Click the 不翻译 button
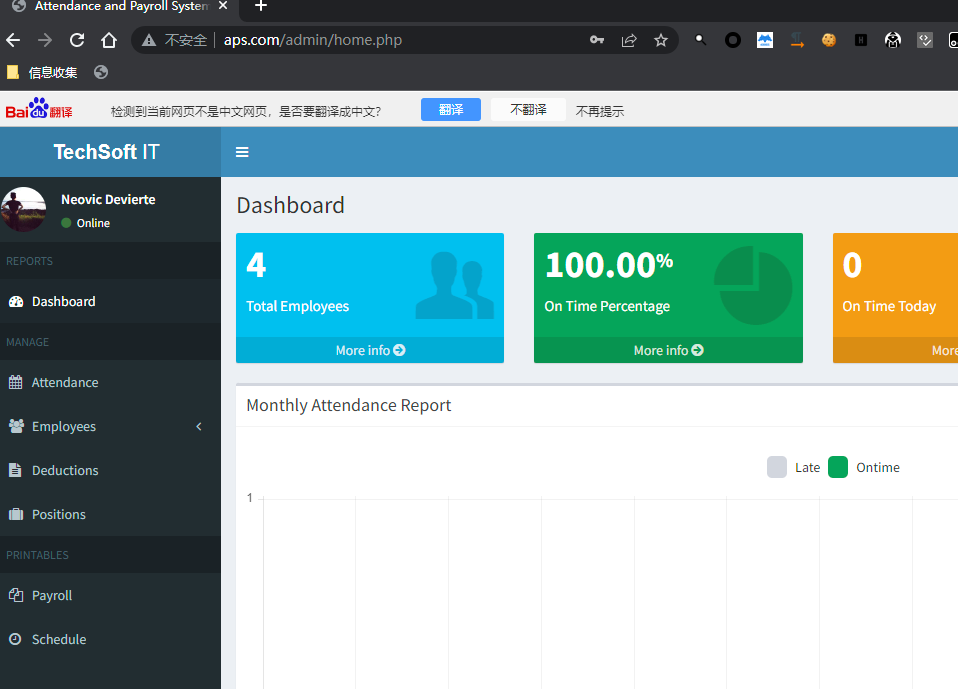 coord(528,110)
